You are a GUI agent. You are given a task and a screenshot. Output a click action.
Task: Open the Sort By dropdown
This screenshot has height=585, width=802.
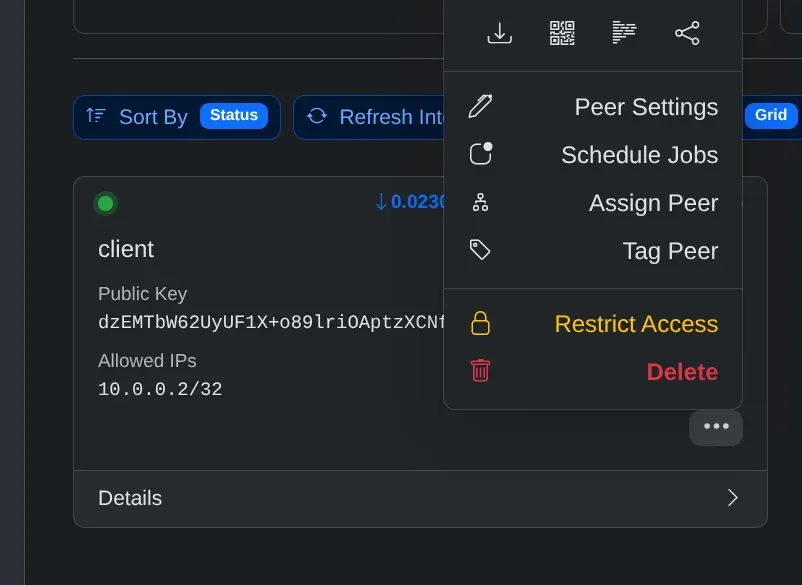152,117
